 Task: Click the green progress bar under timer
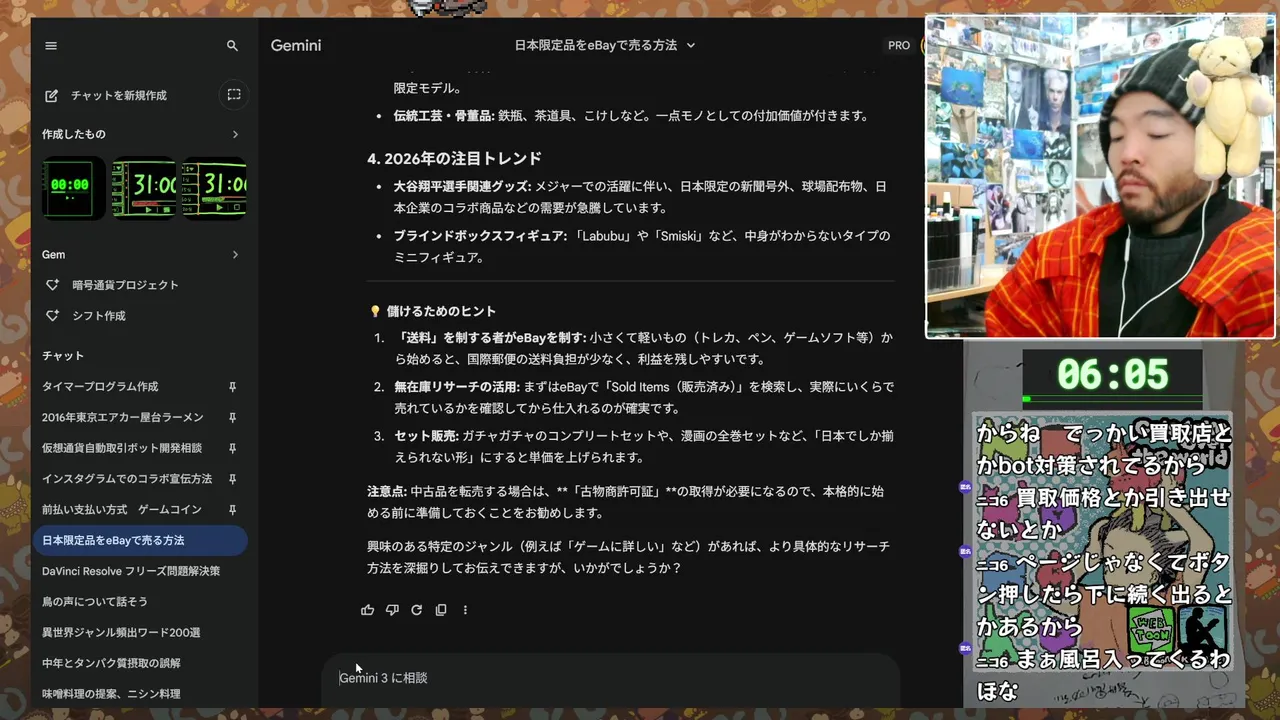(x=1112, y=399)
